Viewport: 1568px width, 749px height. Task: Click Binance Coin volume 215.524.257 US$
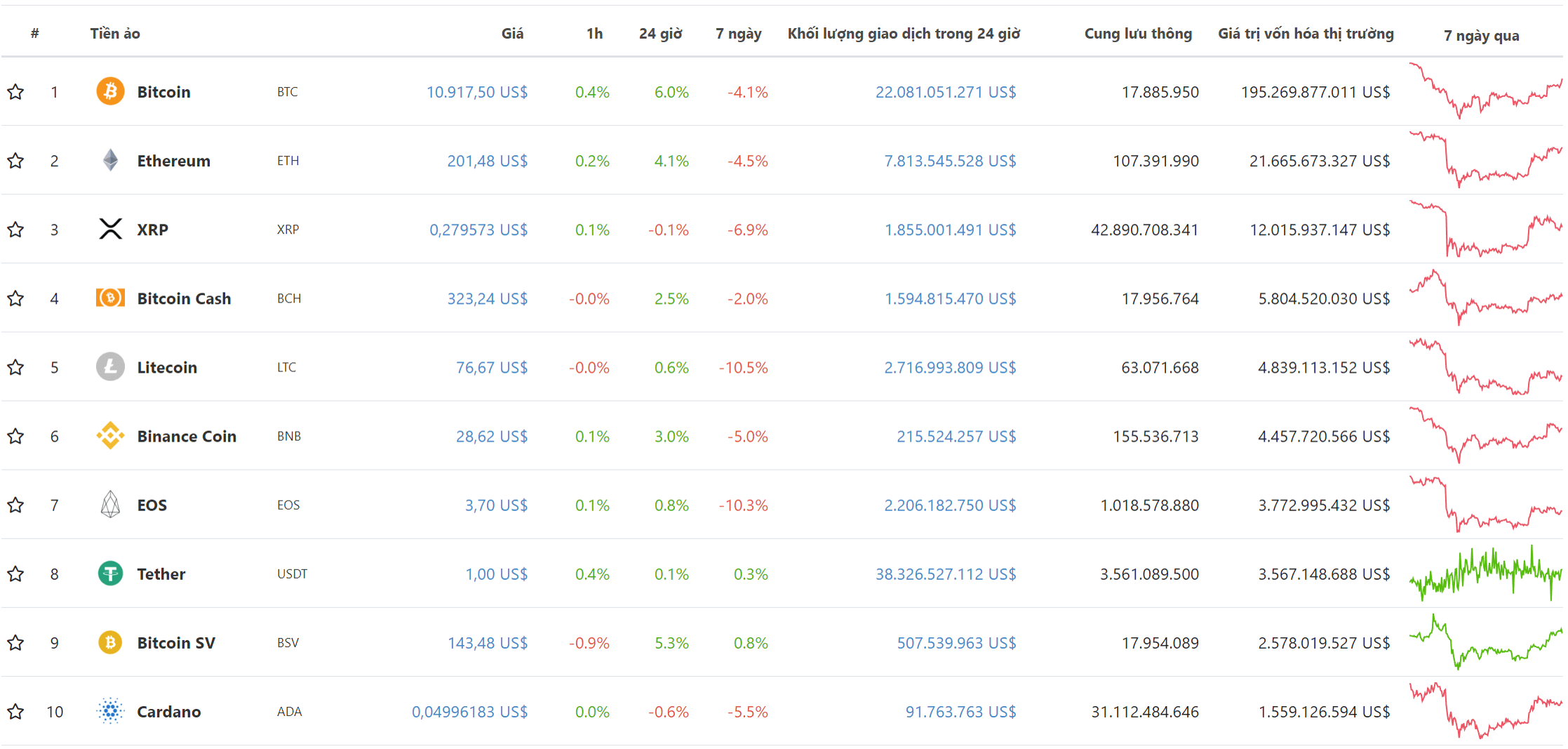pos(956,436)
